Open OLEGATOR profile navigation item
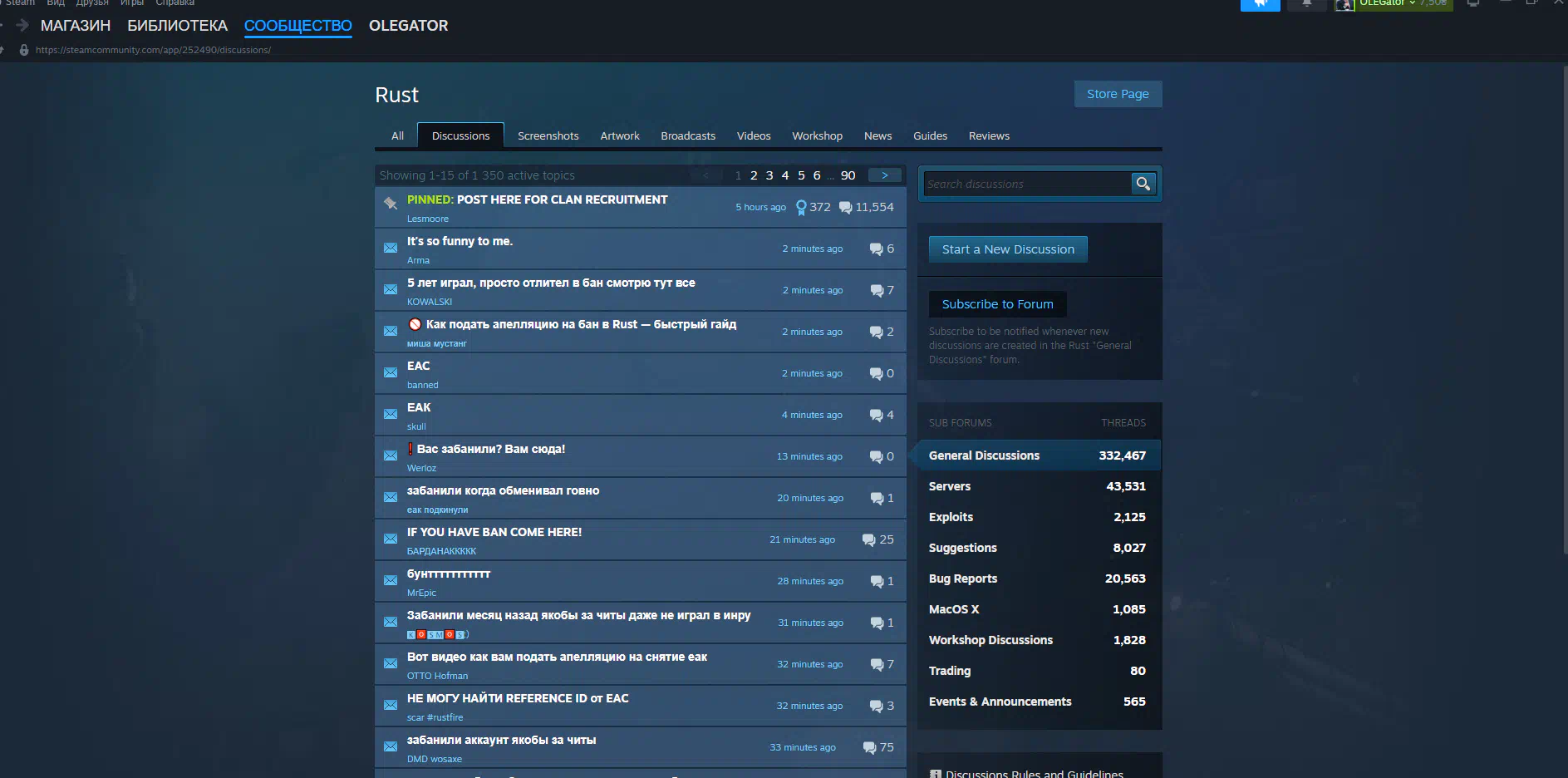This screenshot has height=778, width=1568. click(408, 26)
